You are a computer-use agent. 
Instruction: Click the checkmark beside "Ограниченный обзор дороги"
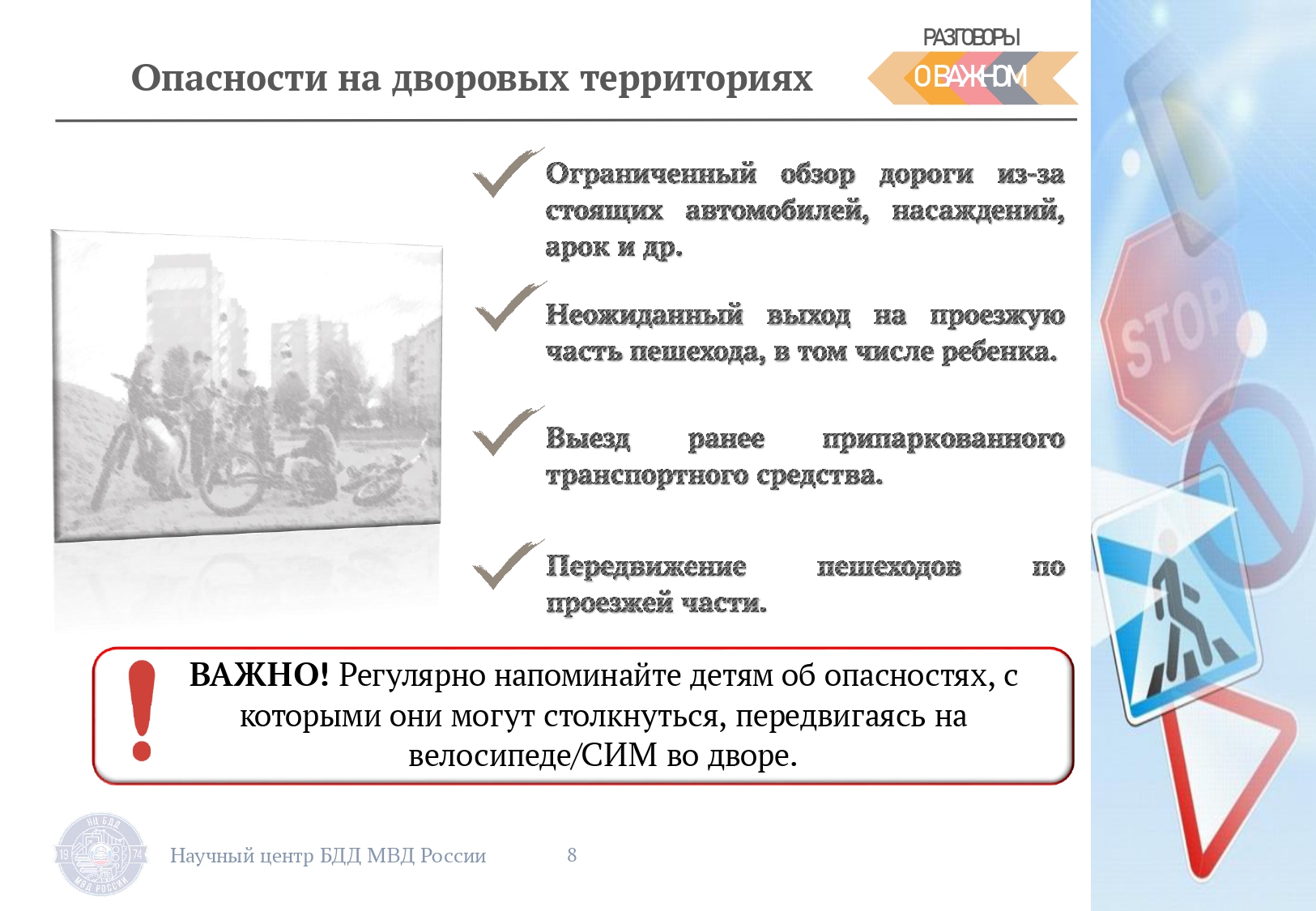pyautogui.click(x=508, y=172)
